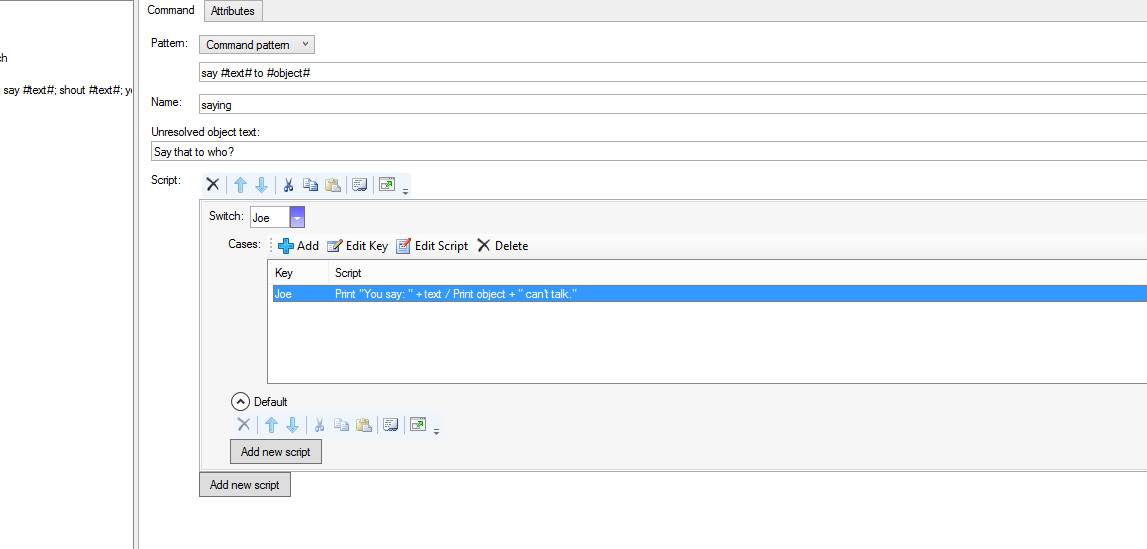Click the delete X icon in the top Script toolbar

[212, 185]
